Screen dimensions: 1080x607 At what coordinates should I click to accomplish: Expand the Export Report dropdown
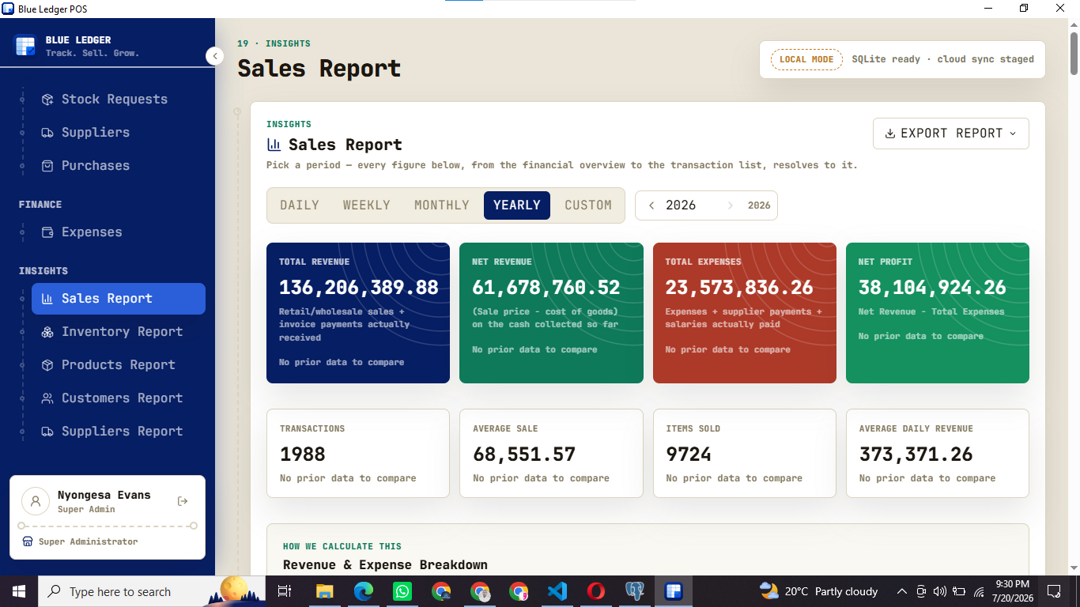(x=951, y=134)
